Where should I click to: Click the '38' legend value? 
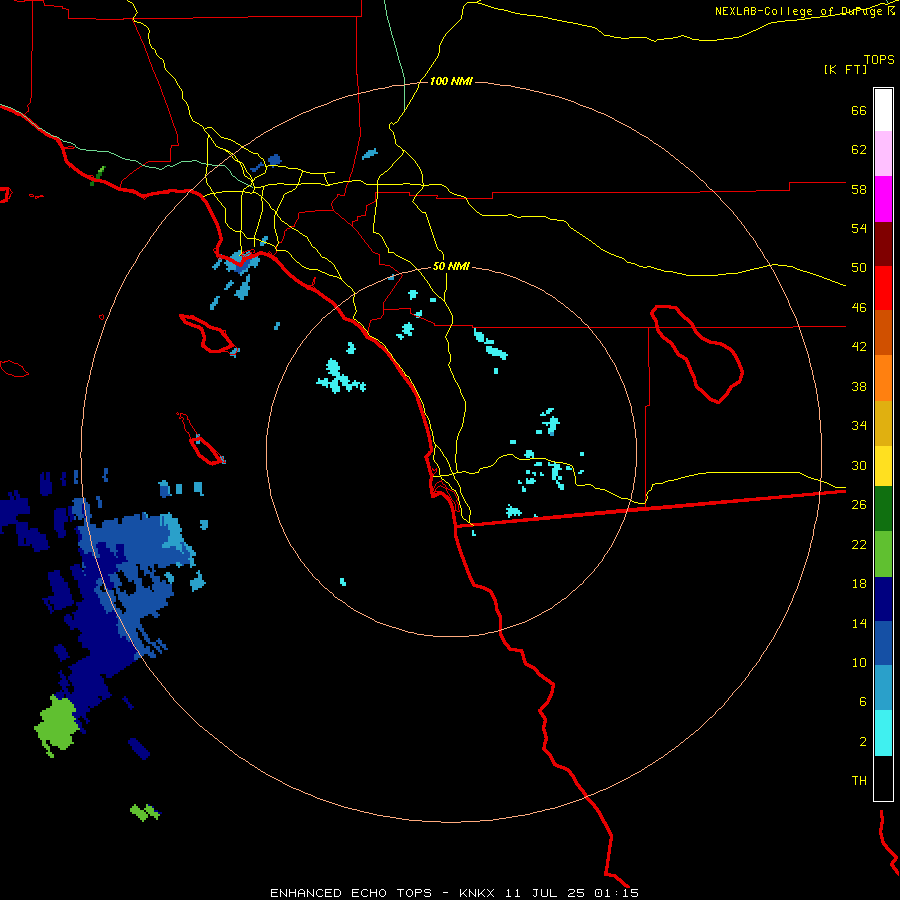click(x=859, y=386)
